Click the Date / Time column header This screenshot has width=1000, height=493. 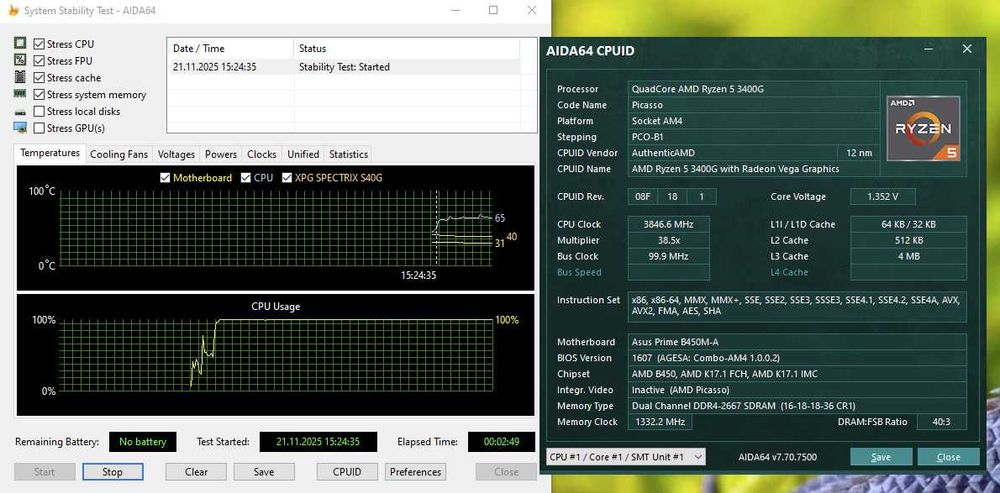(x=230, y=48)
